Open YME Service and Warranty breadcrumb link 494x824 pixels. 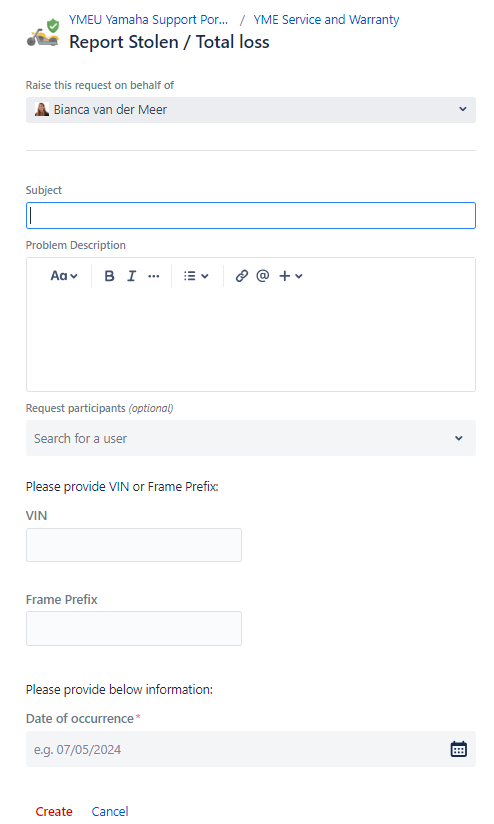(326, 20)
